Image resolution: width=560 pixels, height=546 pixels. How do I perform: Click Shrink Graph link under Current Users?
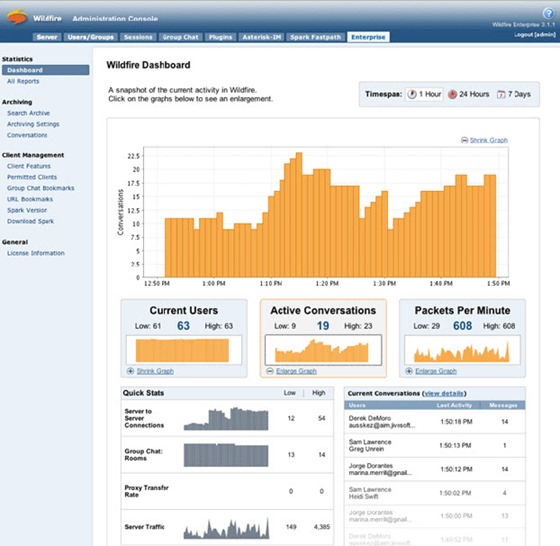click(155, 371)
